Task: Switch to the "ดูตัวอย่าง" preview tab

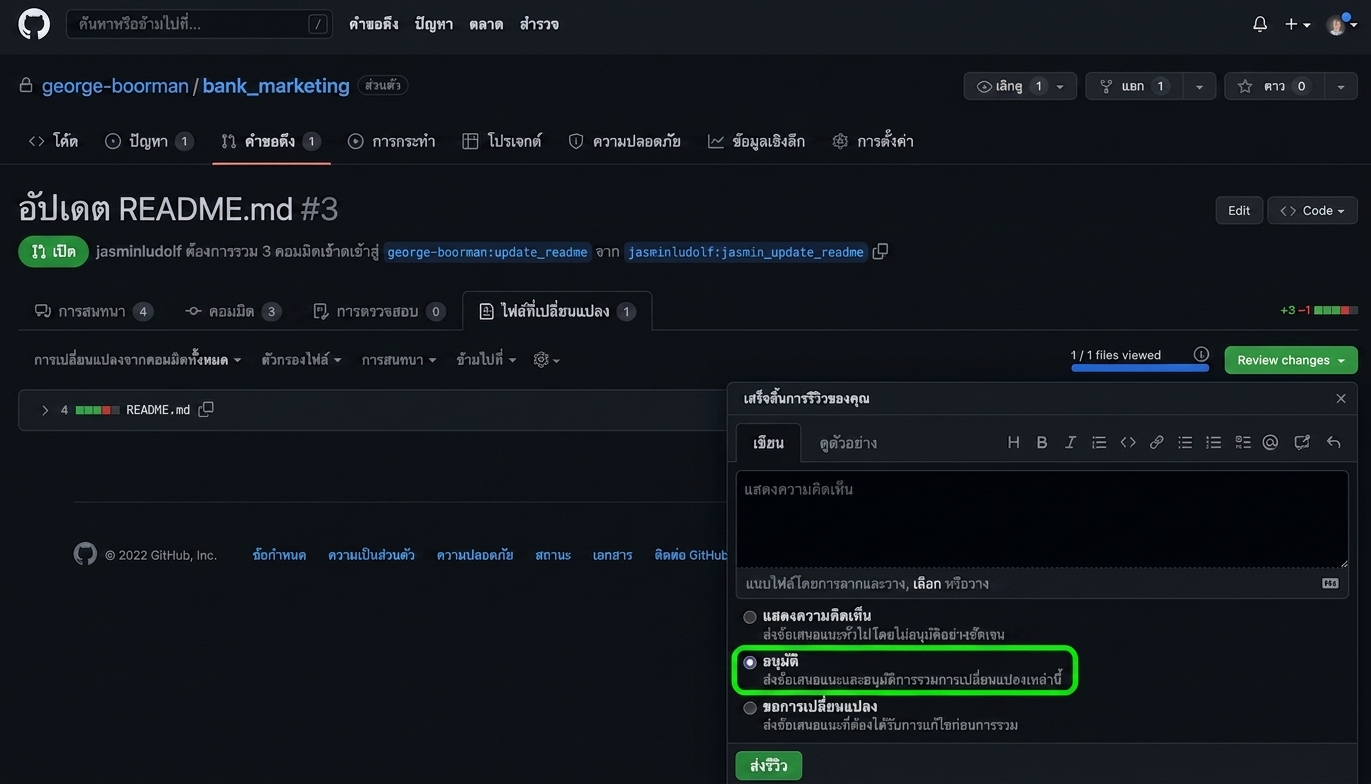Action: 848,443
